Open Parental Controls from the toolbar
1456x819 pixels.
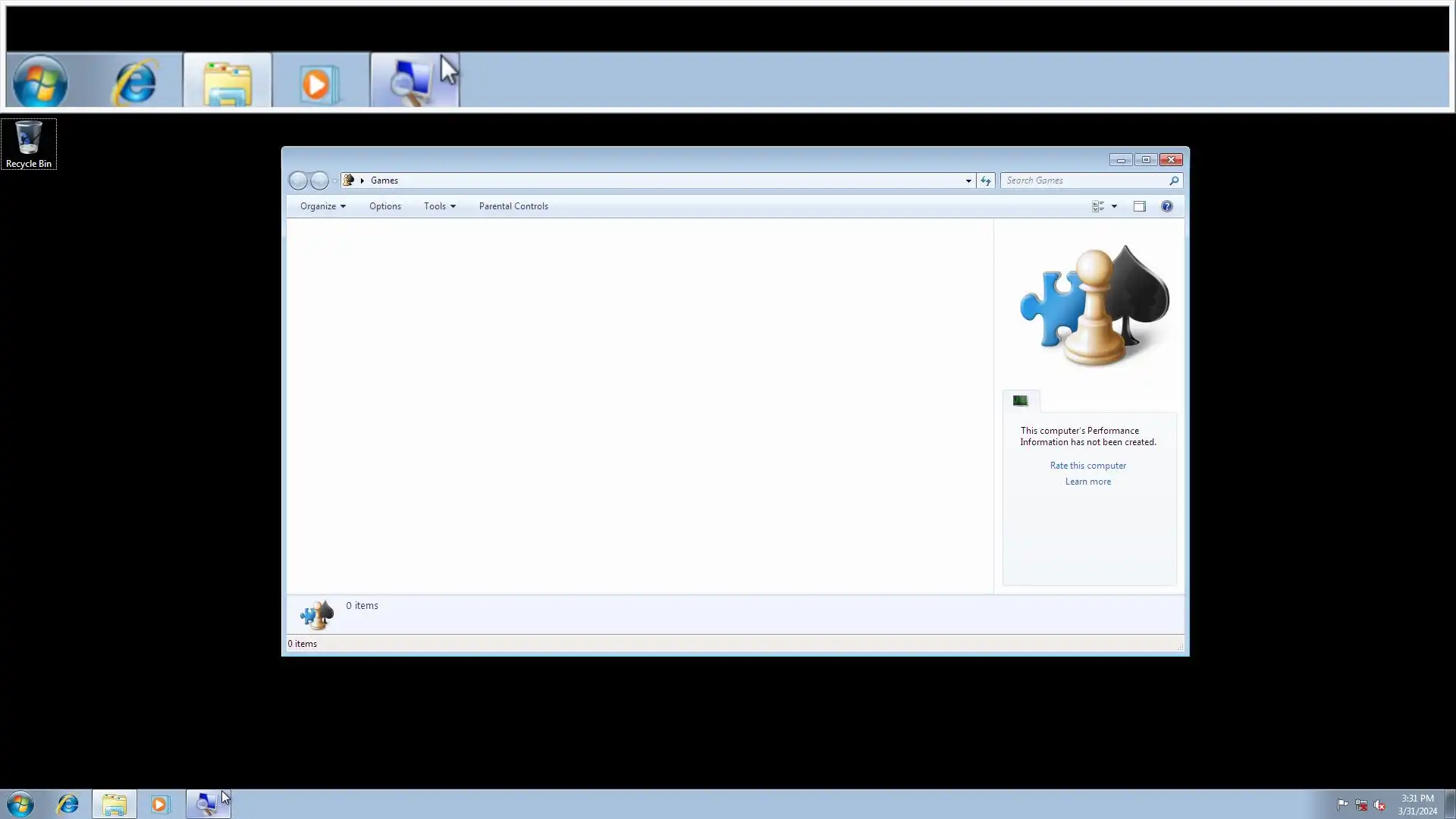513,206
